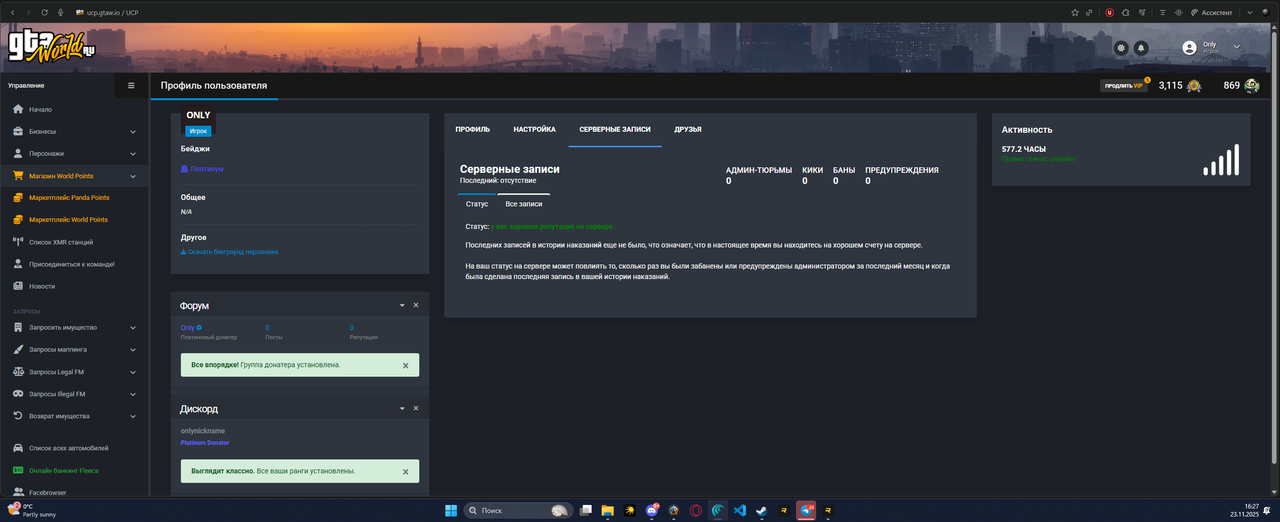Dismiss the Все впорядке alert
The width and height of the screenshot is (1280, 522).
(x=405, y=366)
